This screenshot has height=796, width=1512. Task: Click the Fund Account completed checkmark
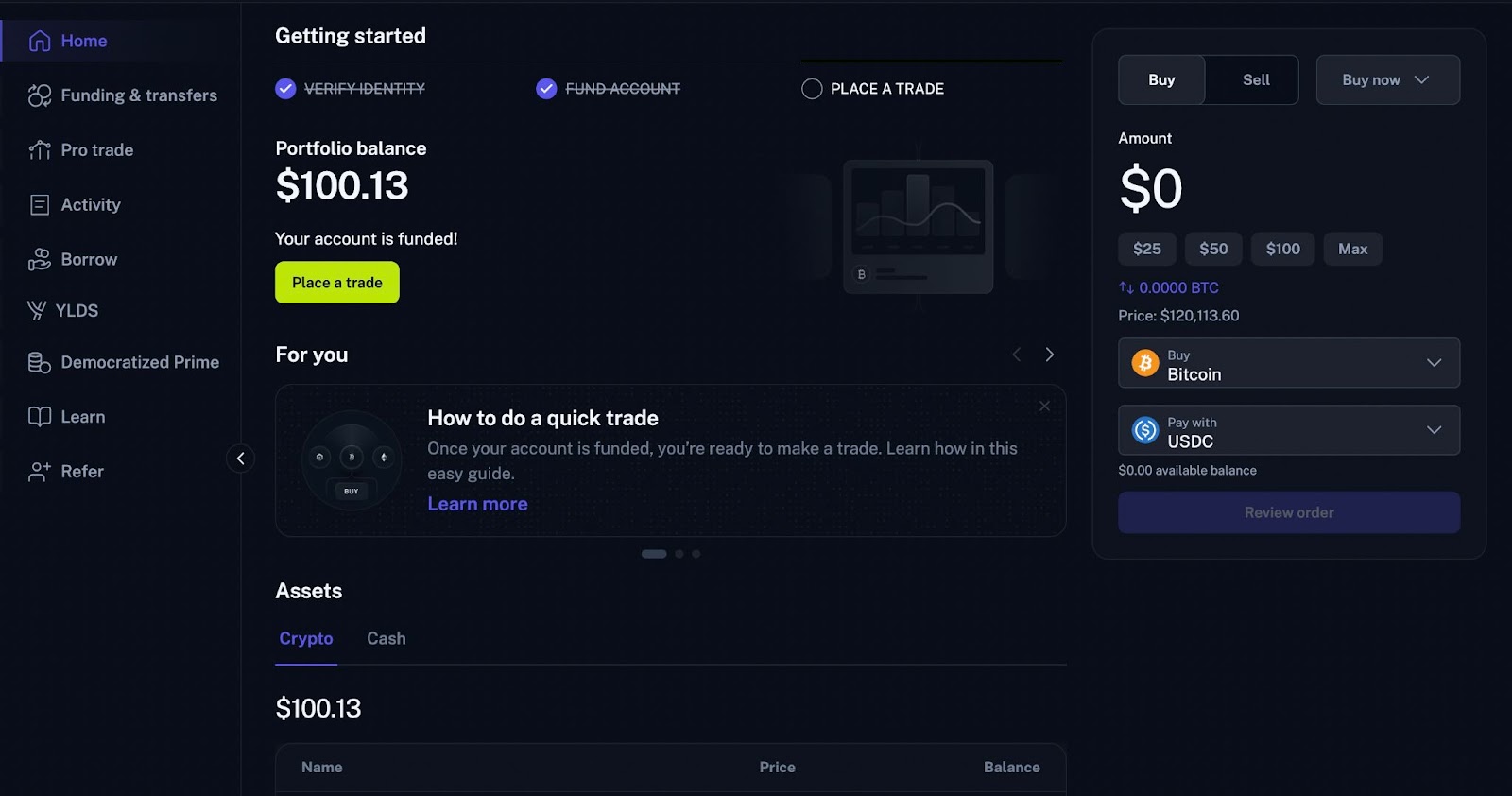(546, 88)
